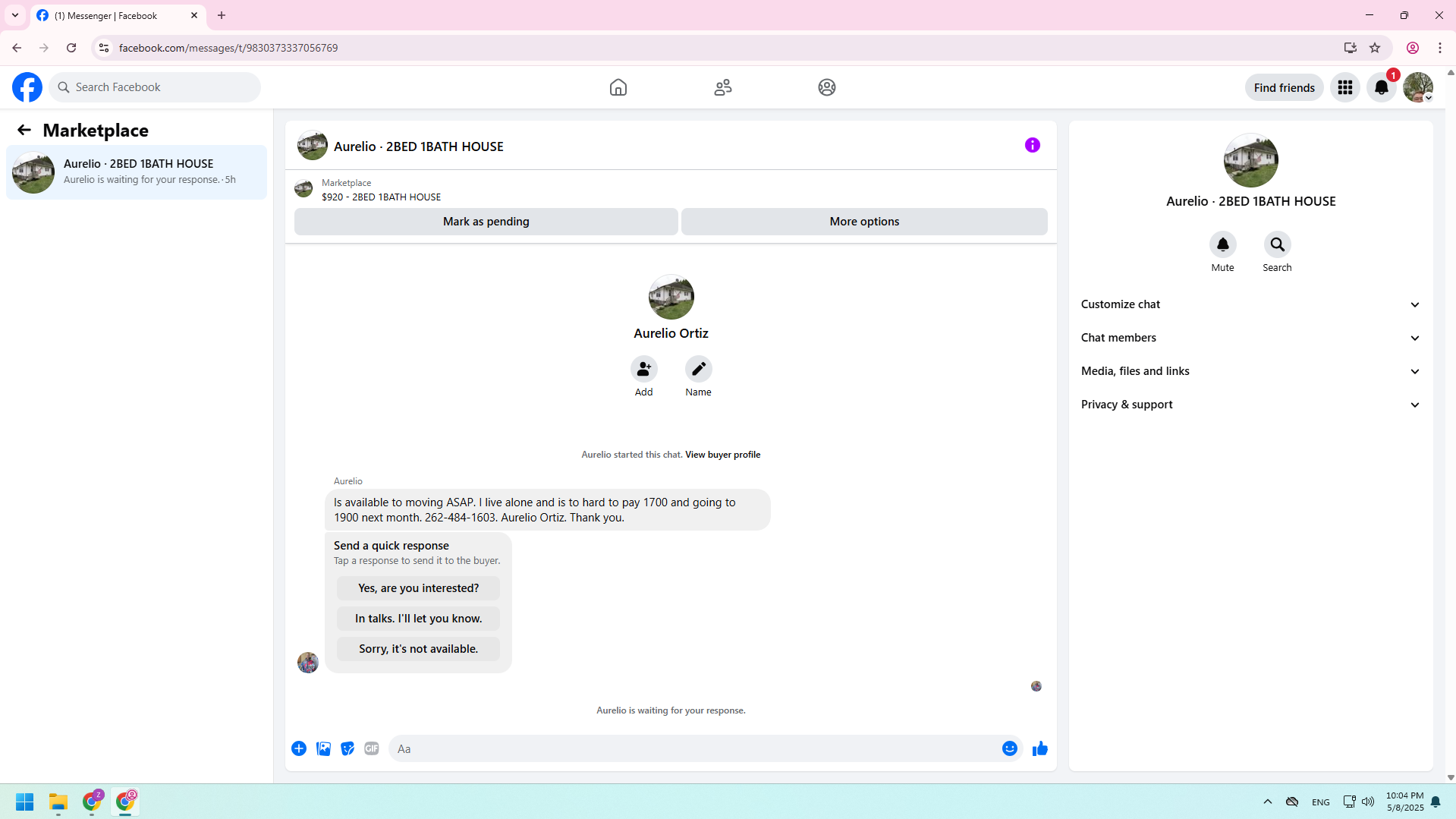Open a new browser tab
Viewport: 1456px width, 819px height.
point(222,15)
